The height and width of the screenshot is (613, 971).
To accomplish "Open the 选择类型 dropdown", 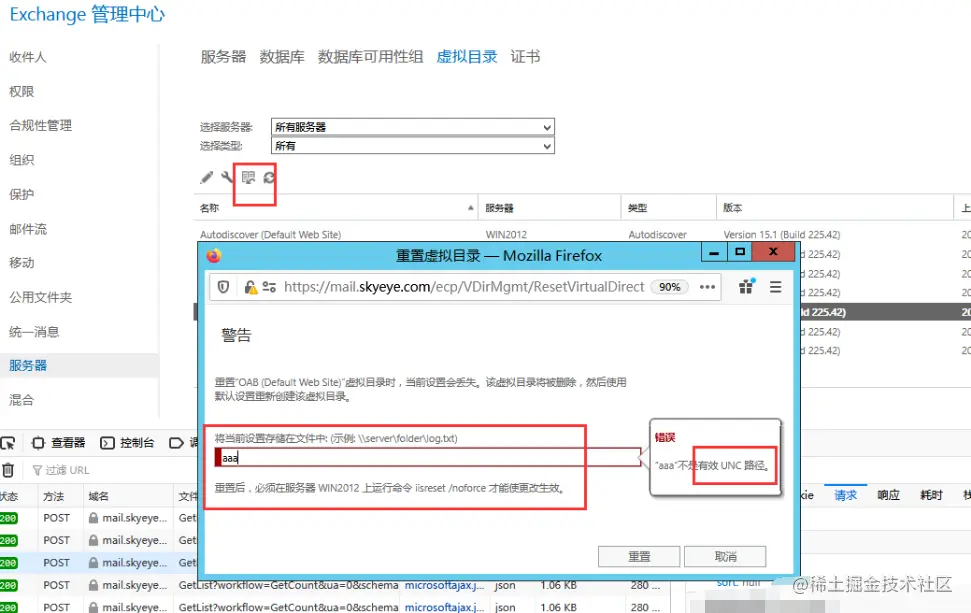I will [x=412, y=146].
